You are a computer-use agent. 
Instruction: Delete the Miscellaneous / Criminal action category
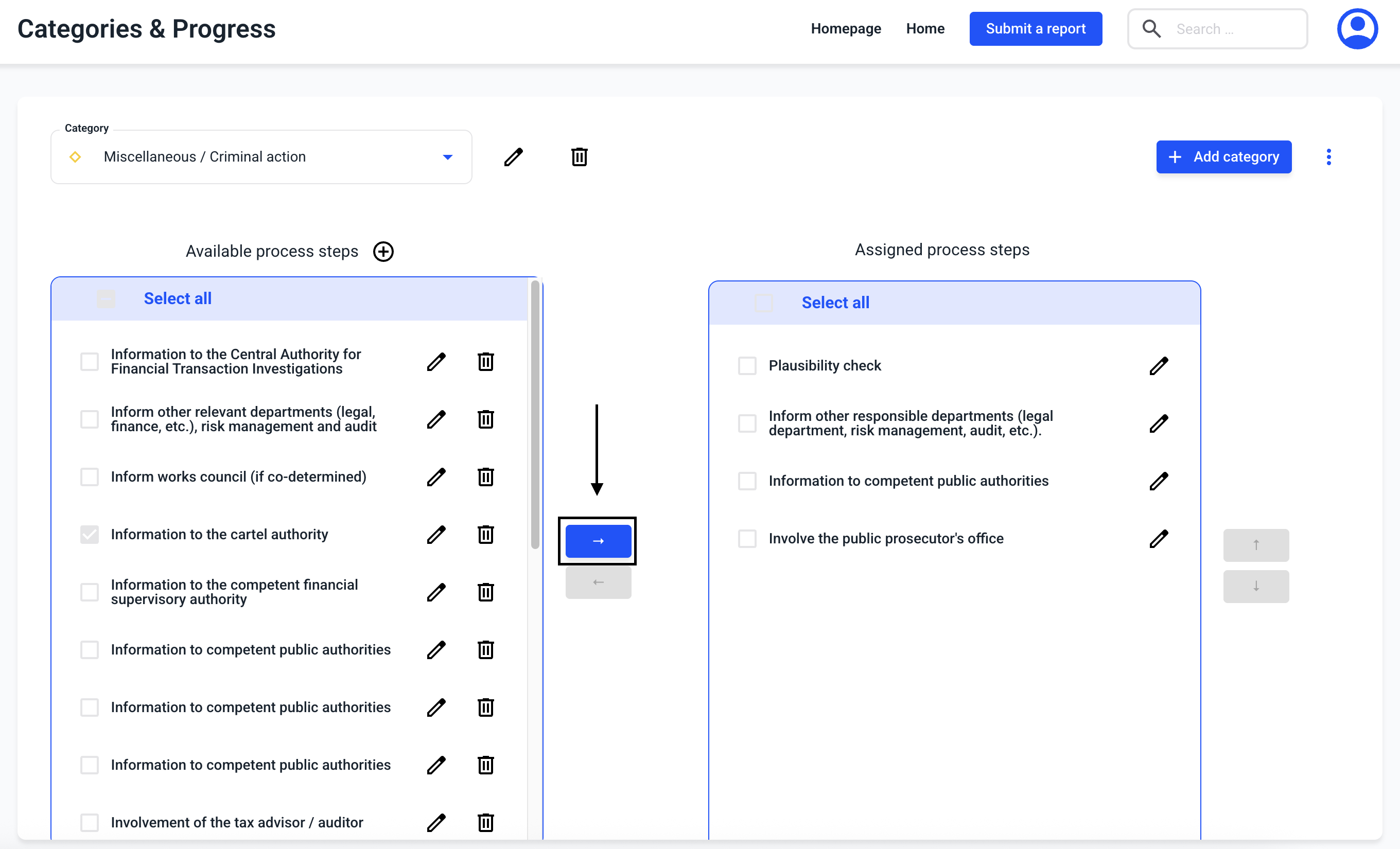(579, 157)
